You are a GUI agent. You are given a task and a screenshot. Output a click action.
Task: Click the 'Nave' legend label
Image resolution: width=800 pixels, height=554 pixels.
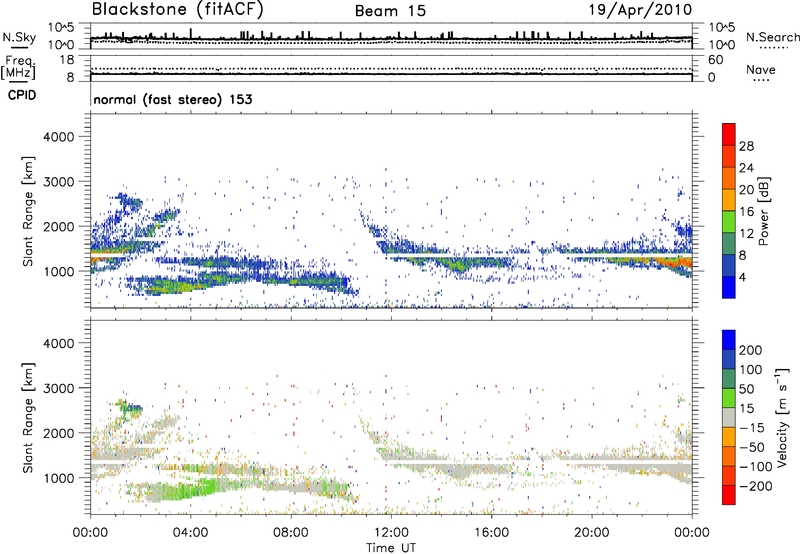(761, 70)
